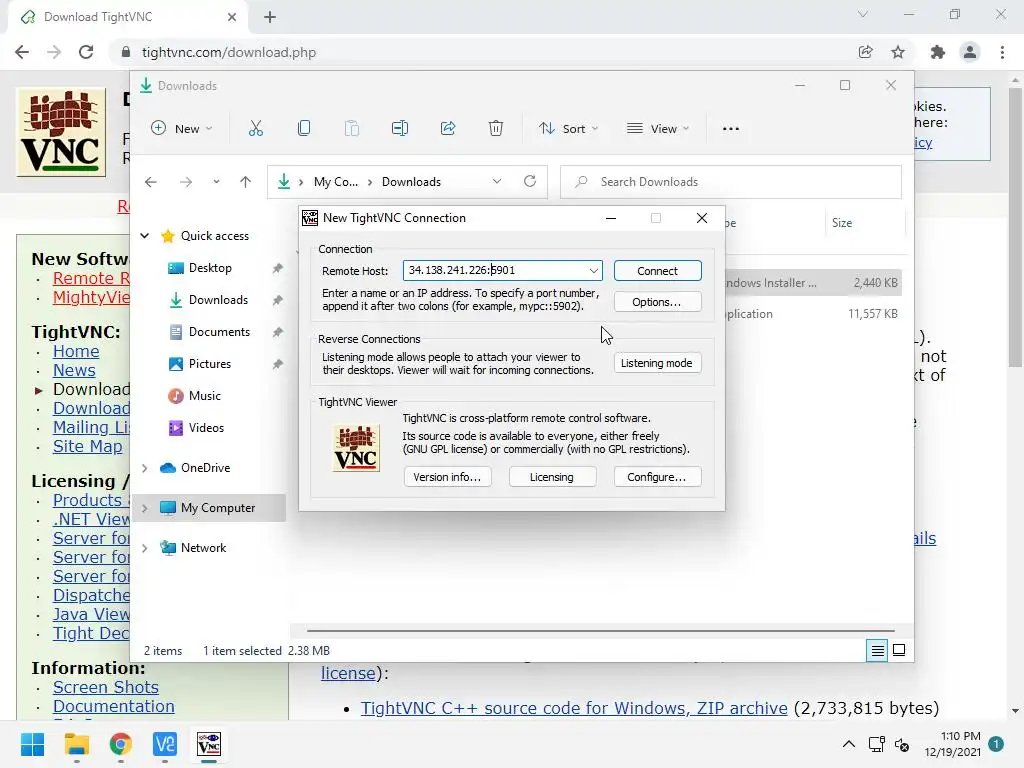Switch Explorer to large thumbnails view layout
This screenshot has height=768, width=1024.
[x=899, y=650]
